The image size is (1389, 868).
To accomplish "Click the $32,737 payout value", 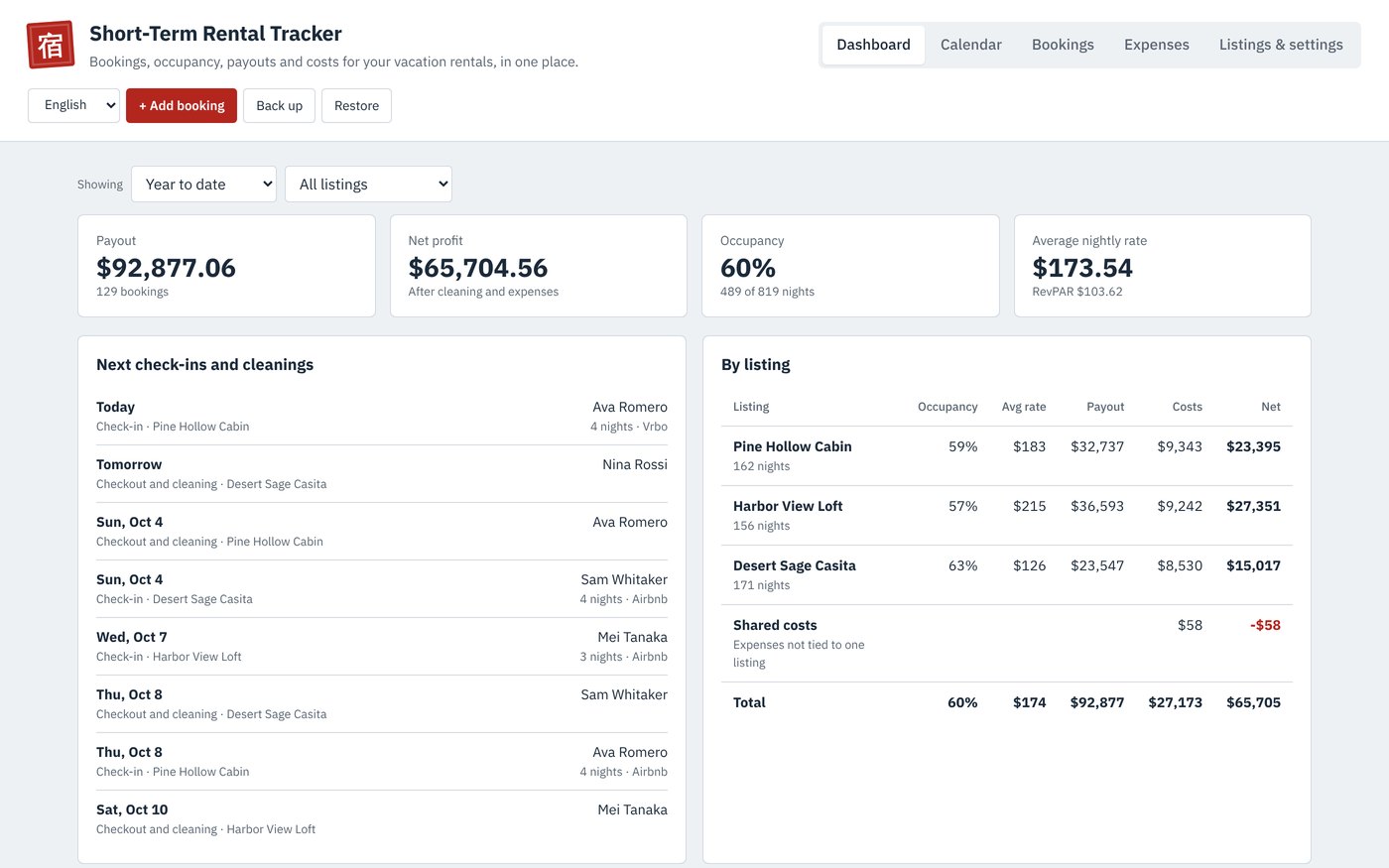I will pos(1097,446).
